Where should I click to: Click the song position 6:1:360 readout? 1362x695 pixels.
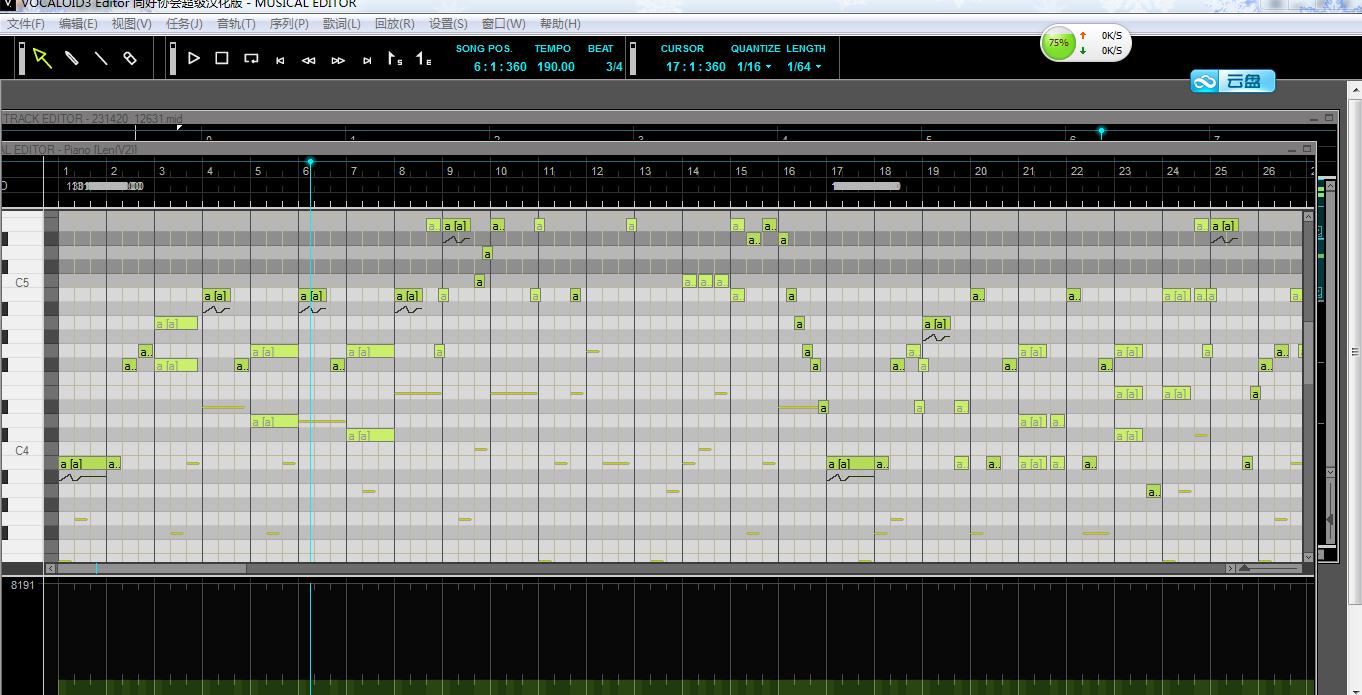point(500,67)
